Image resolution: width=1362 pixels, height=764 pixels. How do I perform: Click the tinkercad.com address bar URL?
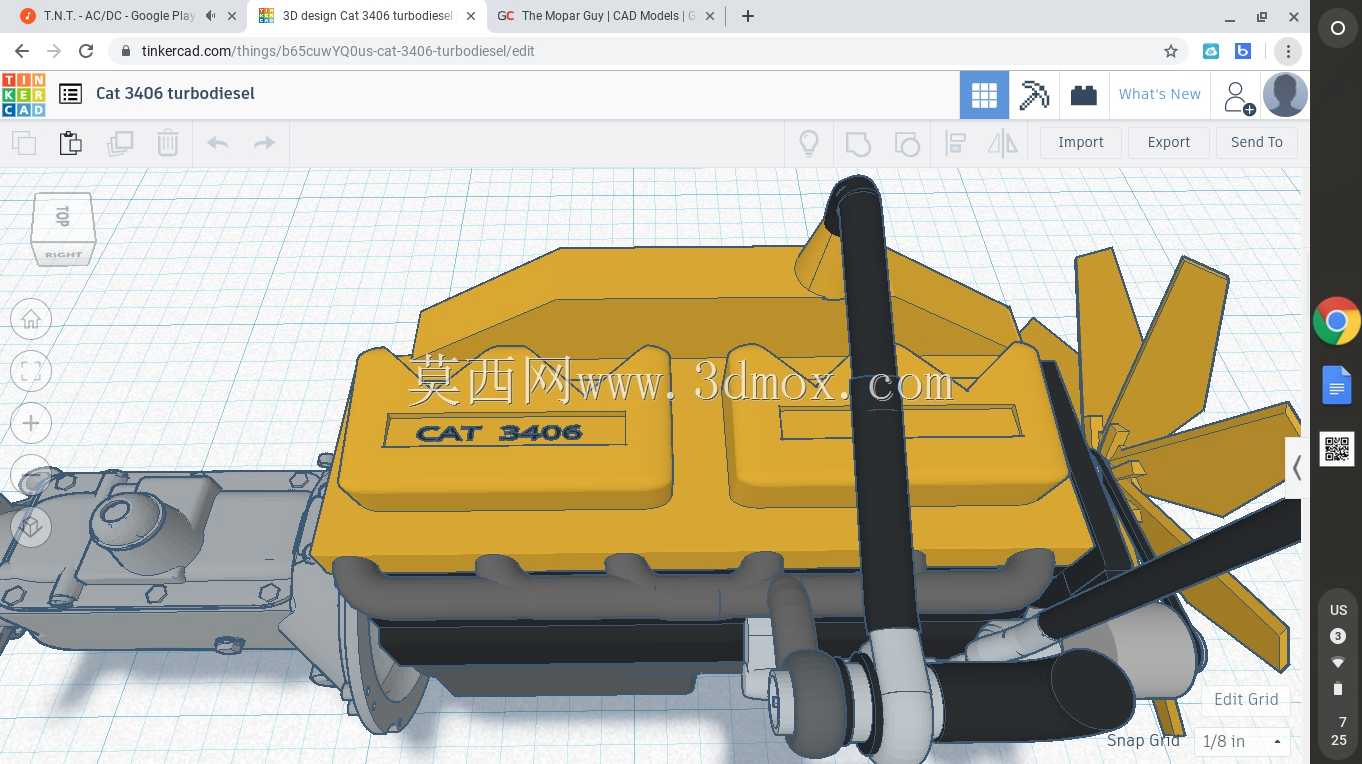(x=338, y=51)
